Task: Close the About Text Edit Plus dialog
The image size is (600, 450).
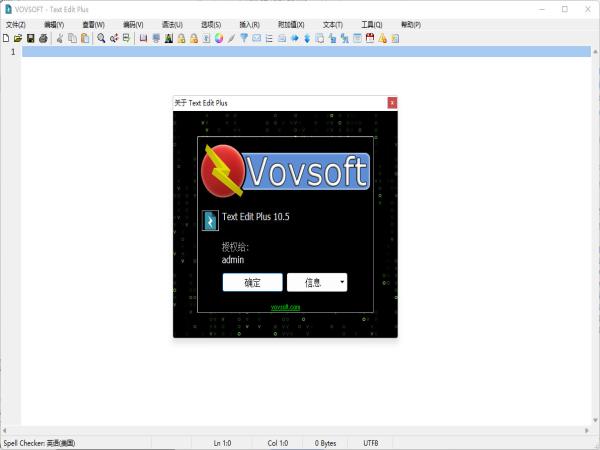Action: click(392, 103)
